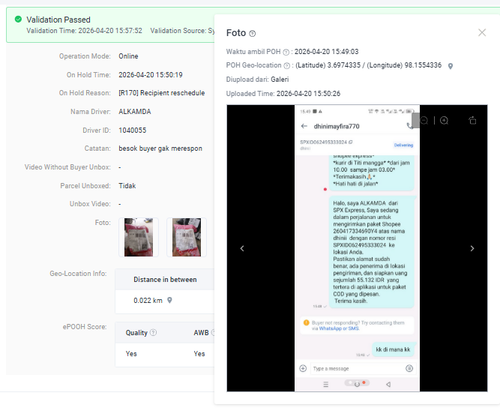500x408 pixels.
Task: Click phone menu navigation icon
Action: click(326, 384)
